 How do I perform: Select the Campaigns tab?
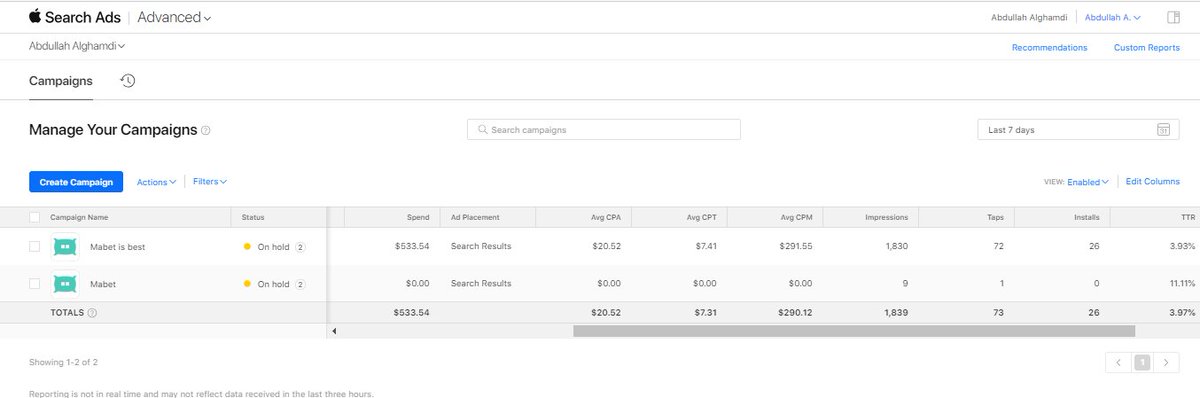(x=61, y=81)
